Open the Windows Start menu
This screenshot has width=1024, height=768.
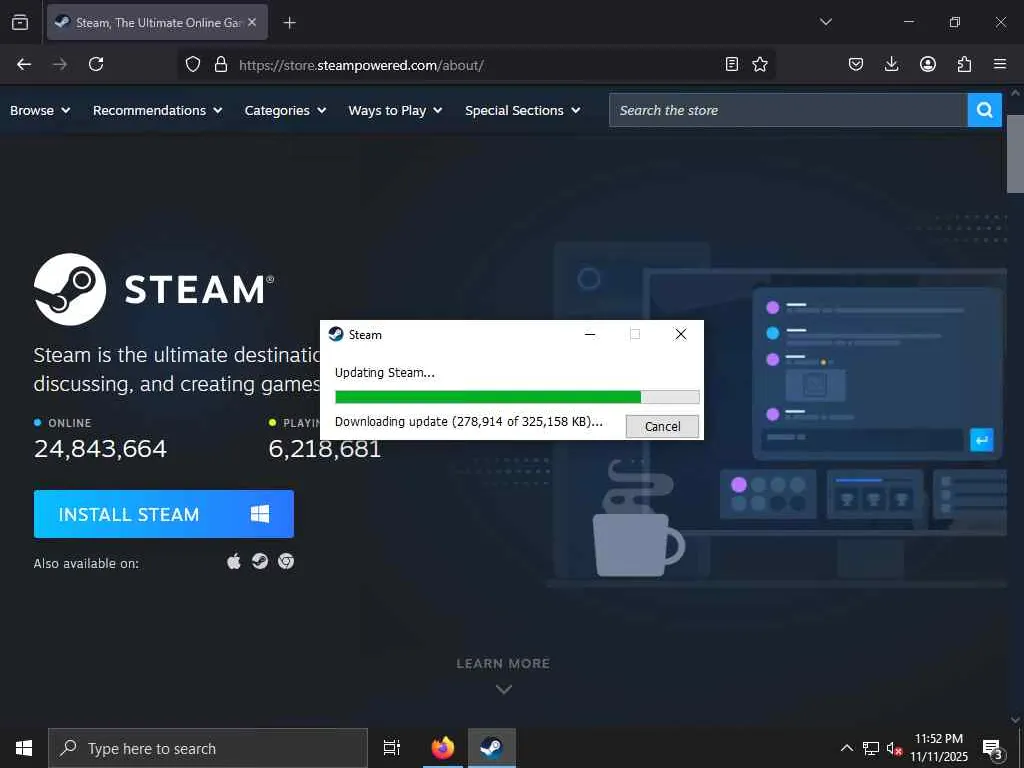tap(24, 748)
